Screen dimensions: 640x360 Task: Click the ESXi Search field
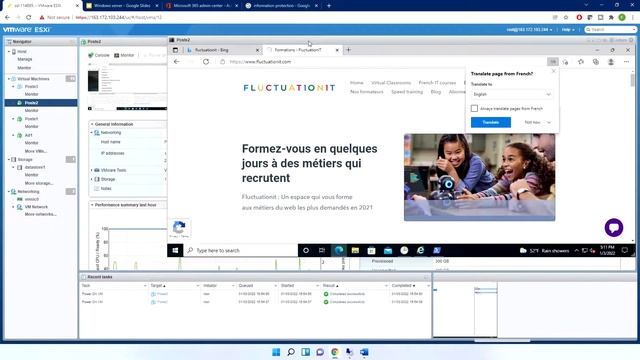click(611, 30)
